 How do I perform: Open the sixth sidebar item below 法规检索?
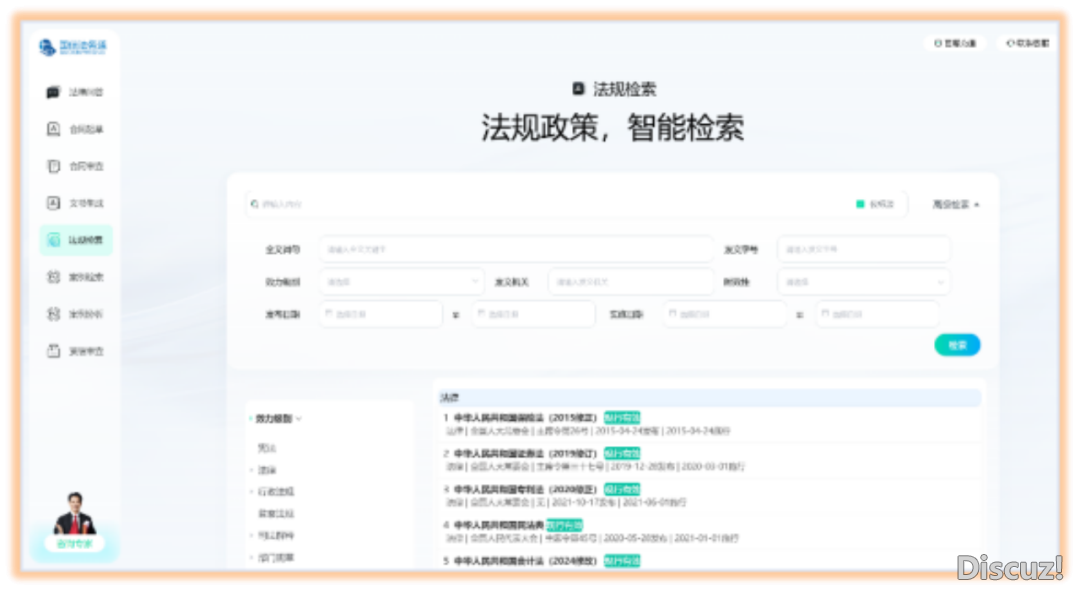[54, 277]
